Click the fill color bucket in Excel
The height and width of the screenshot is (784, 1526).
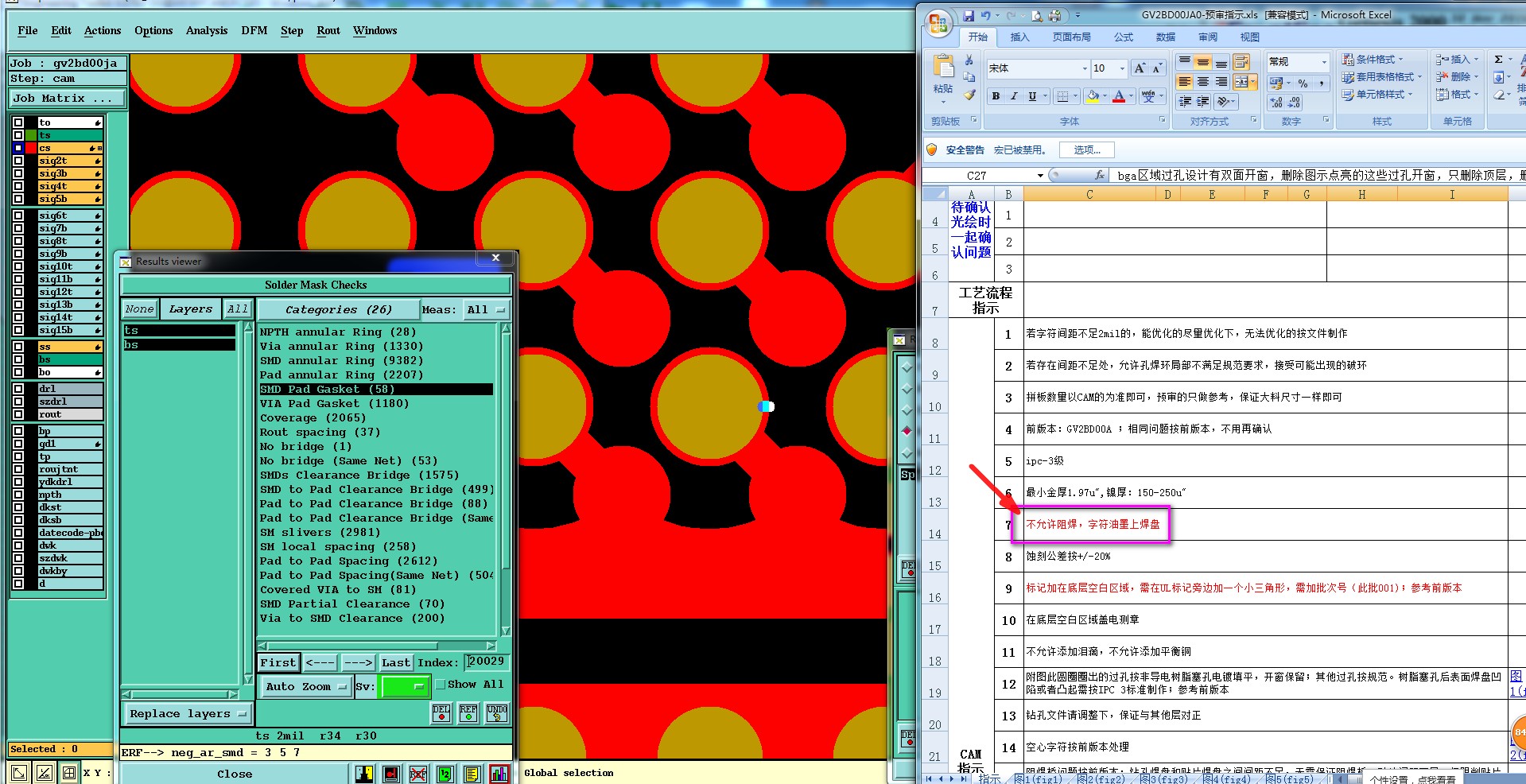coord(1093,96)
